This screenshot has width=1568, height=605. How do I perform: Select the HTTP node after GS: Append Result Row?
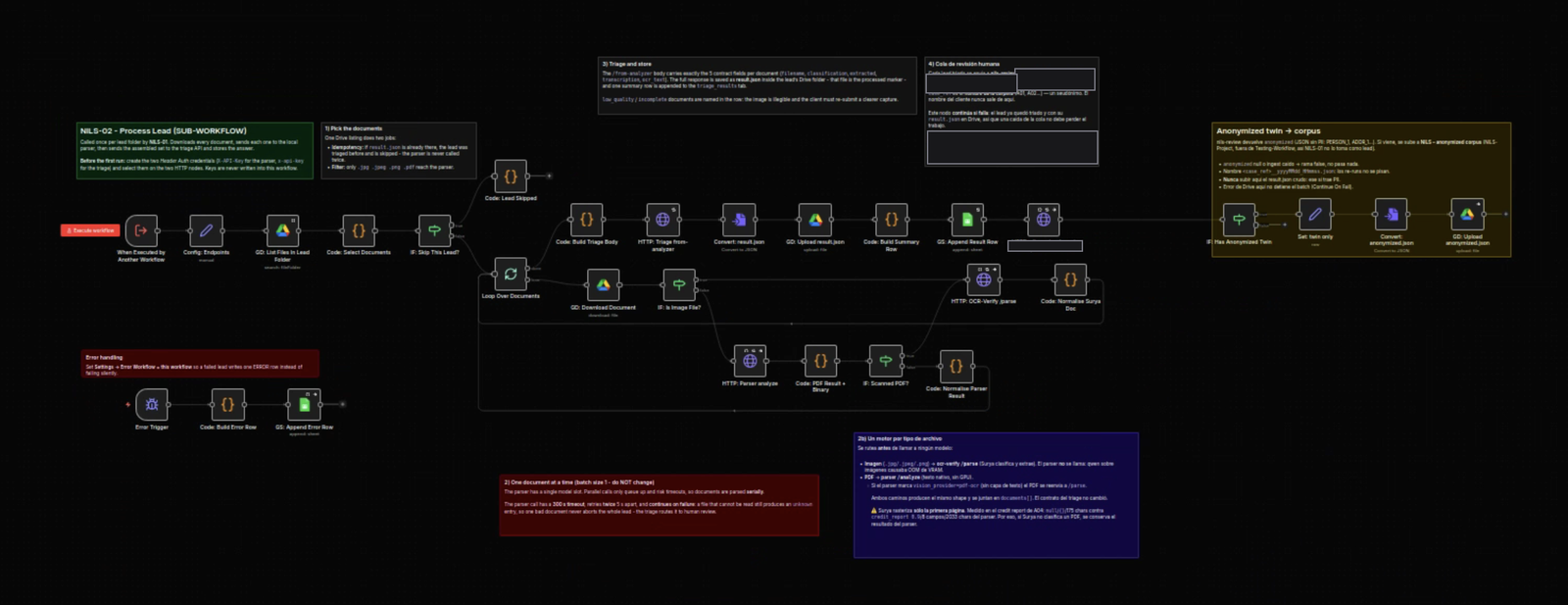pos(1044,220)
